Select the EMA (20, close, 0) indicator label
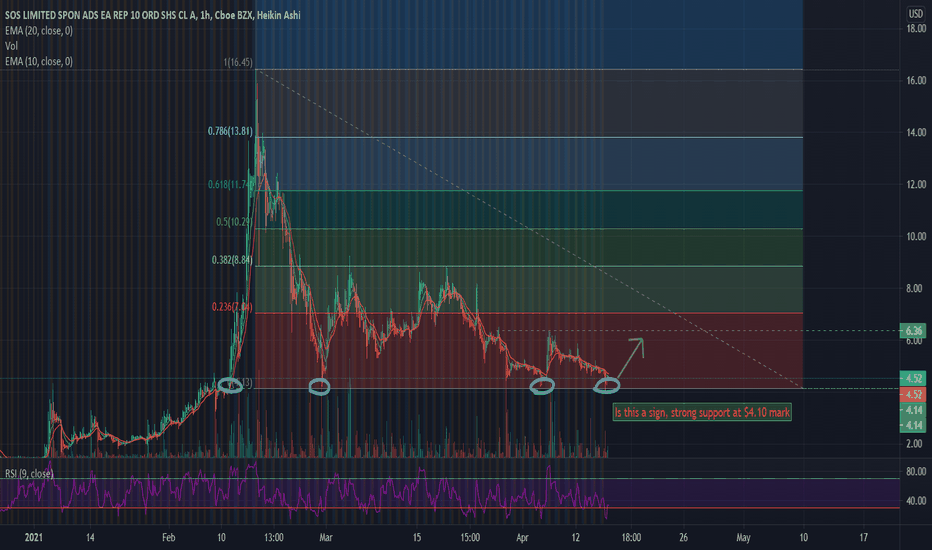This screenshot has width=932, height=550. (39, 30)
